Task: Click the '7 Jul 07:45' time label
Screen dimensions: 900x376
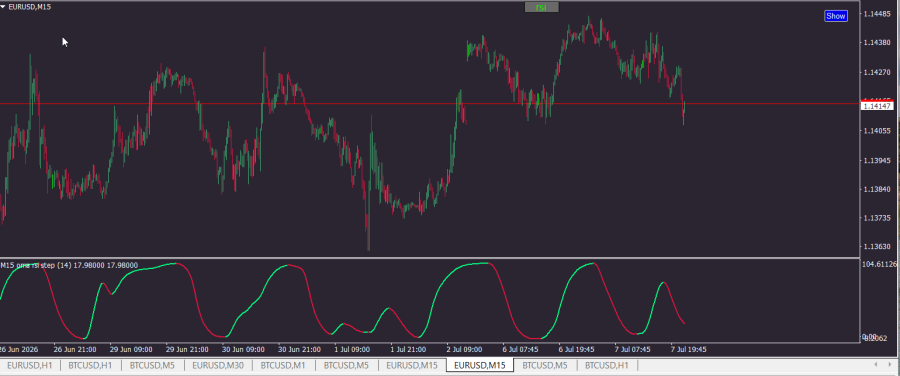Action: [633, 349]
